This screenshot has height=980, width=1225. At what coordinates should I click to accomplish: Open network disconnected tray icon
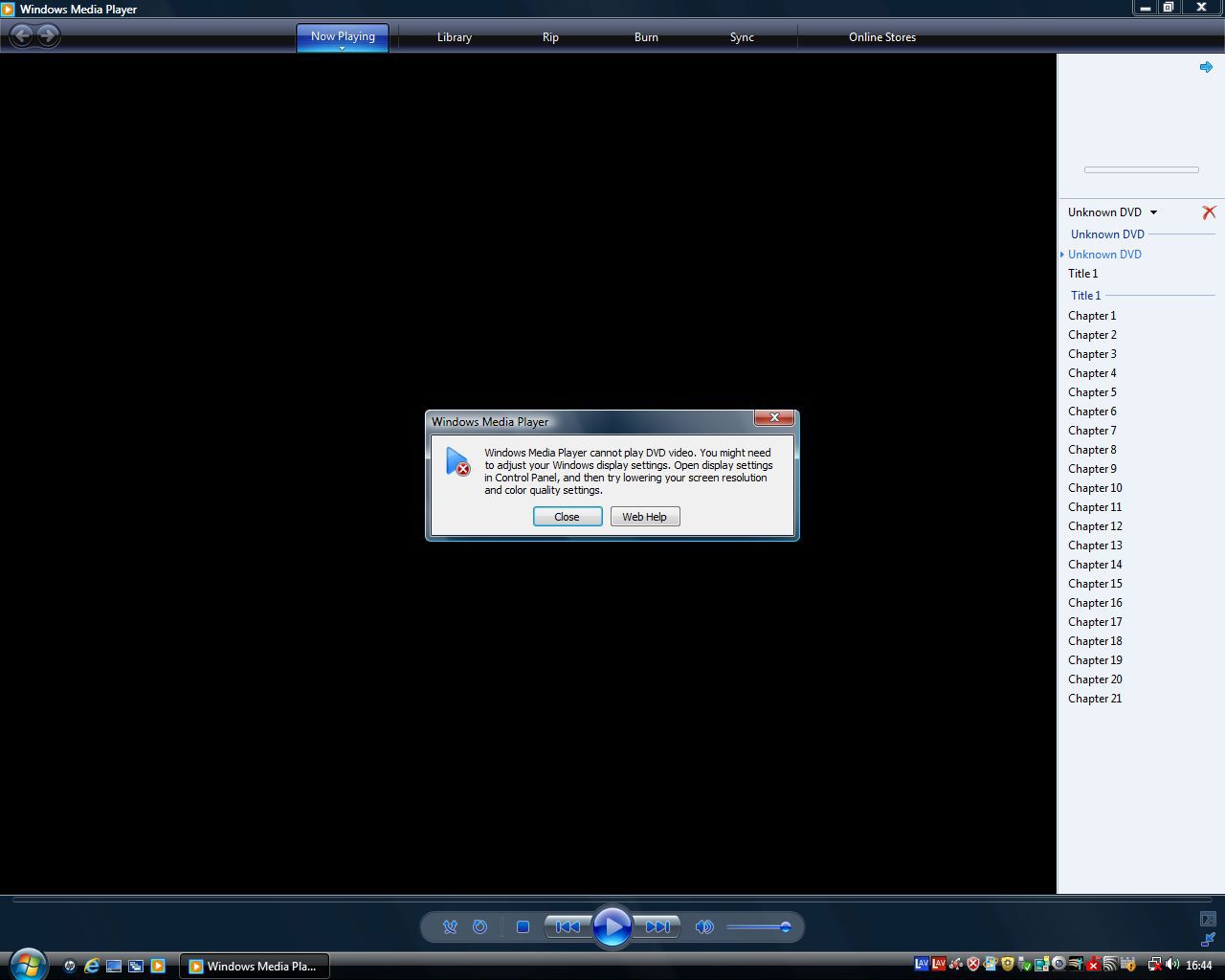1154,965
